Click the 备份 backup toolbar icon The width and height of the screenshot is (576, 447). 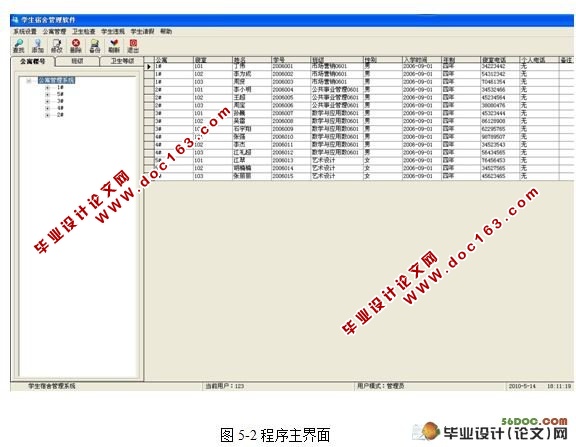(95, 46)
